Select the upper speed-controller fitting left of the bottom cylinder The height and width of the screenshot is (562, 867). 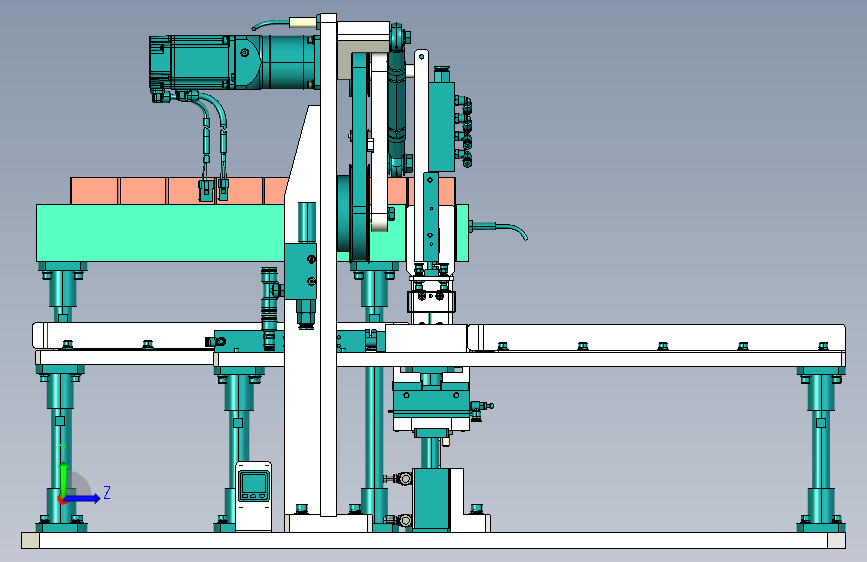click(398, 478)
